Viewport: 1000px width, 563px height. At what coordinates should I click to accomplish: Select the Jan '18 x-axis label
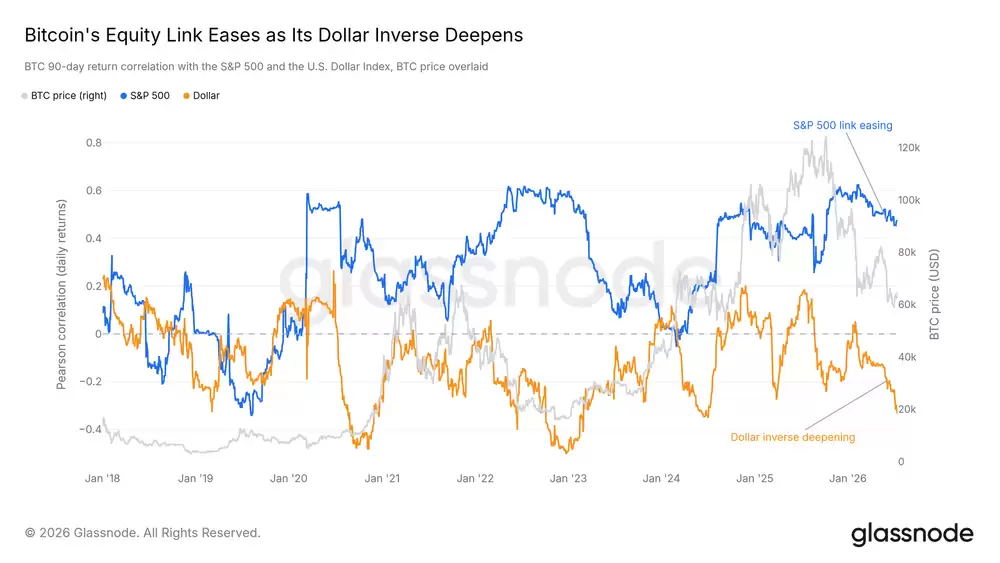coord(103,478)
